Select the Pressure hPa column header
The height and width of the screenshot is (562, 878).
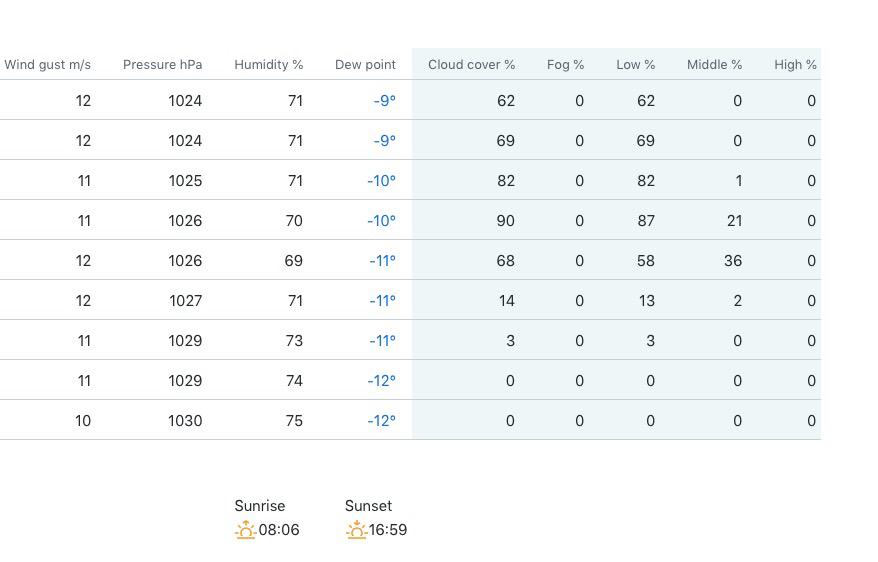coord(162,65)
